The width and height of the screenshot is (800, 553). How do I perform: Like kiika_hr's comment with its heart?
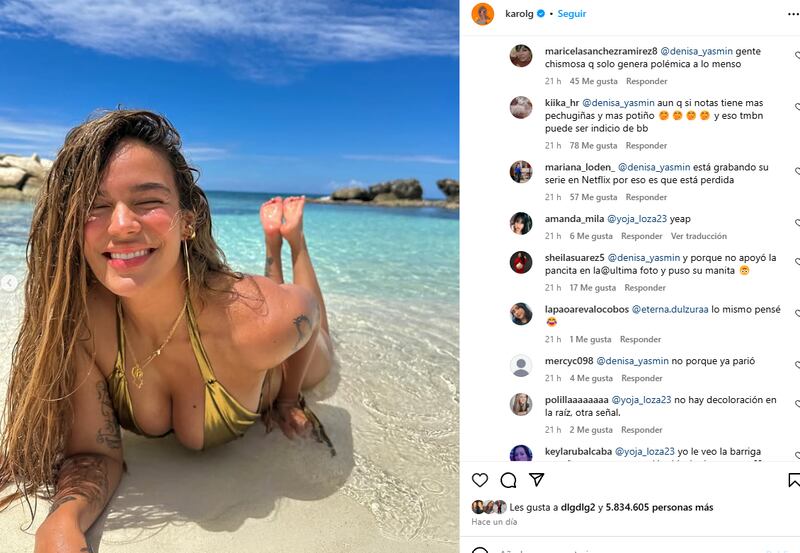pos(797,108)
